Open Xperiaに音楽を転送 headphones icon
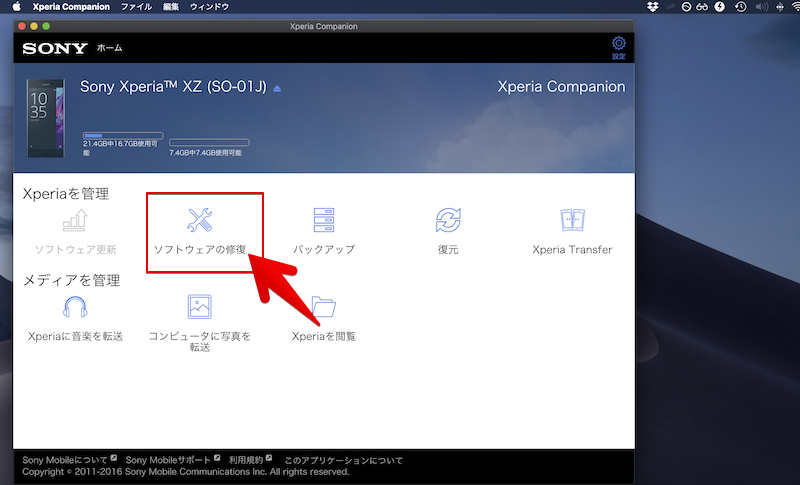Viewport: 800px width, 485px height. pyautogui.click(x=76, y=307)
